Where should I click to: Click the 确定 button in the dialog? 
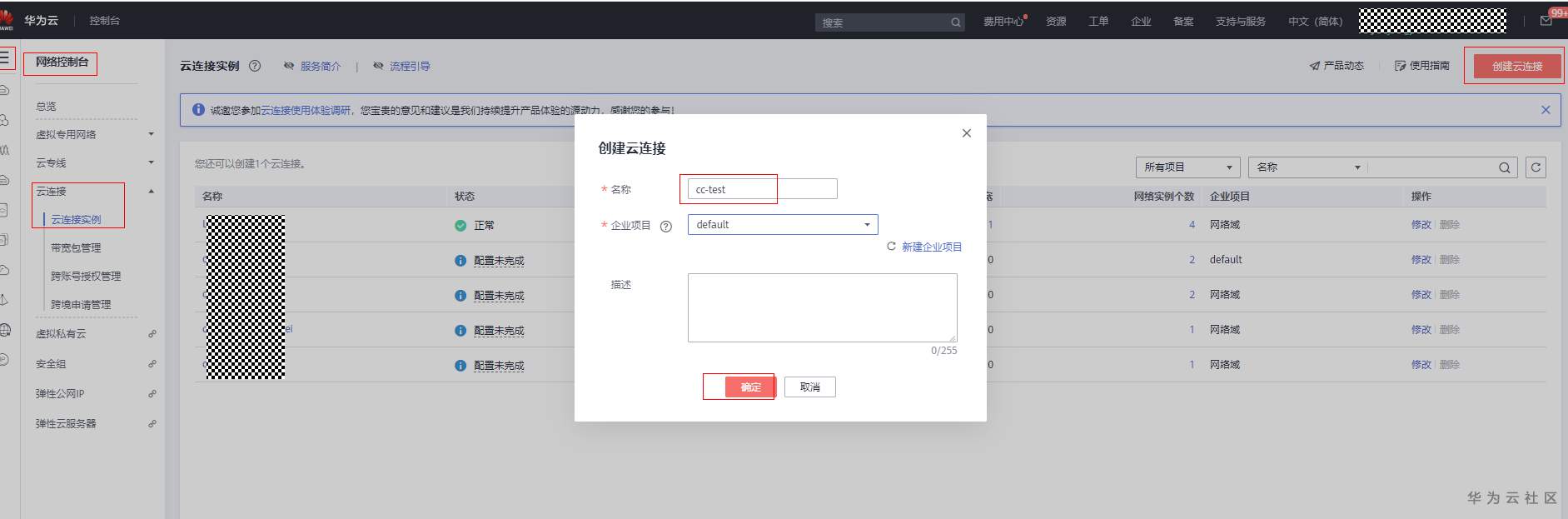[750, 387]
